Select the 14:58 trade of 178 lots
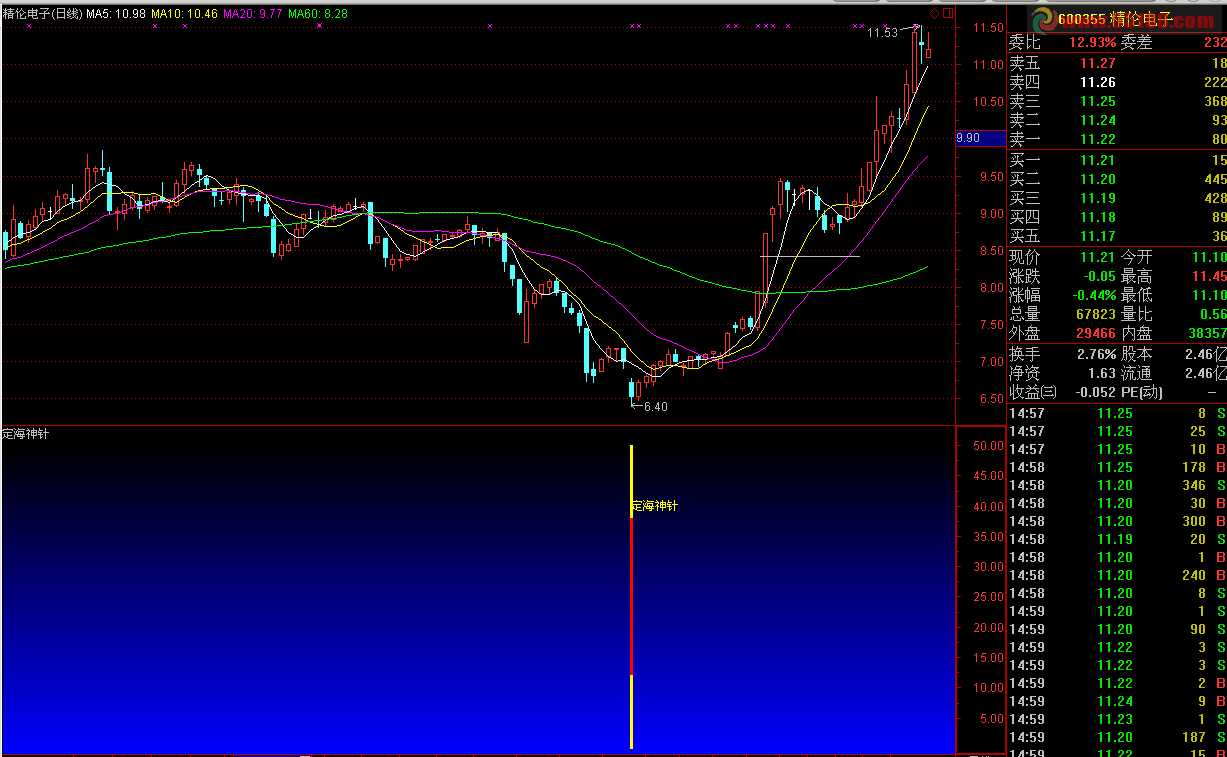 pyautogui.click(x=1117, y=467)
